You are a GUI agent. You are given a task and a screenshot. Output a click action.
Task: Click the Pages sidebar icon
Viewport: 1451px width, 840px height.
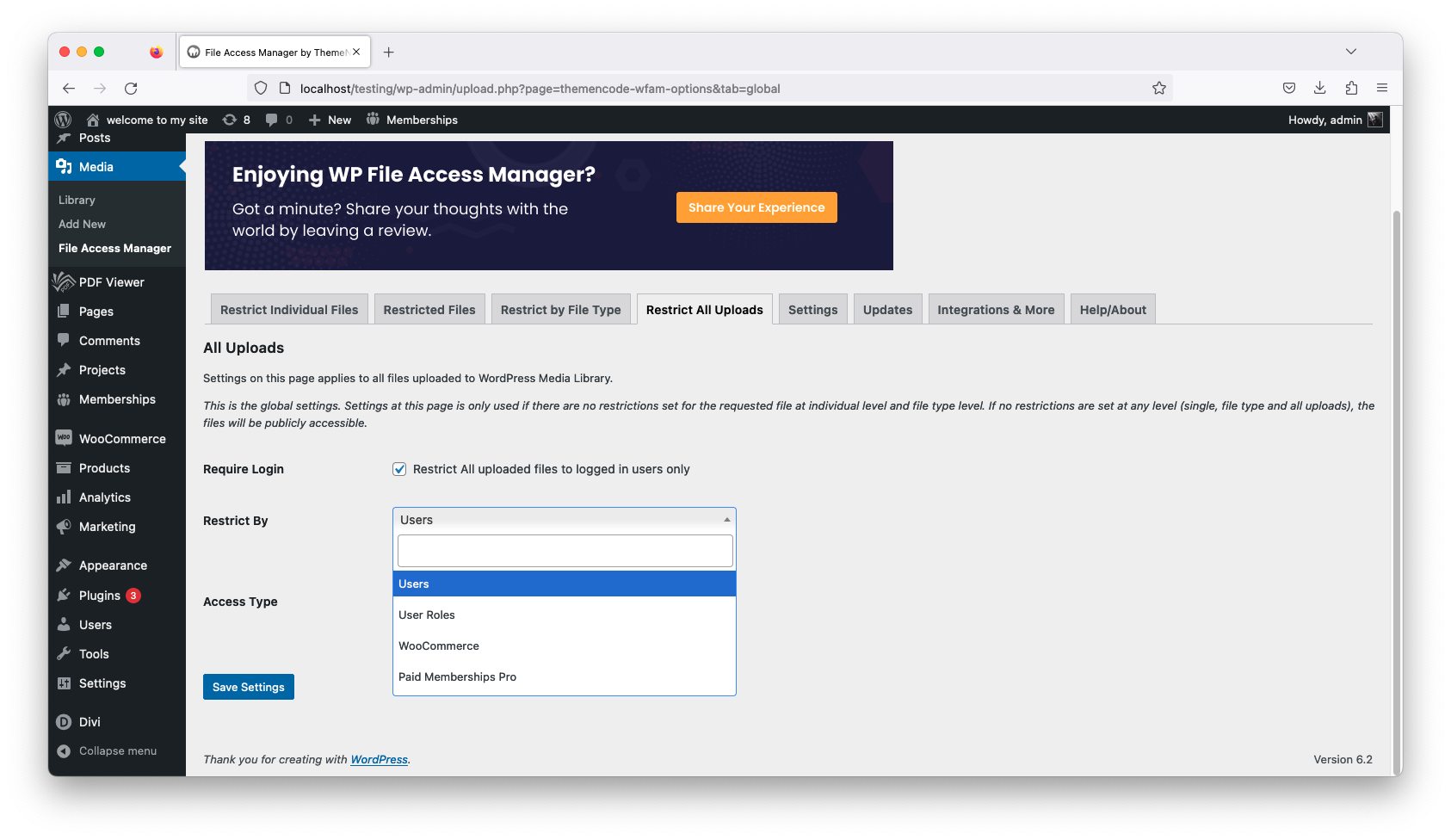(64, 311)
